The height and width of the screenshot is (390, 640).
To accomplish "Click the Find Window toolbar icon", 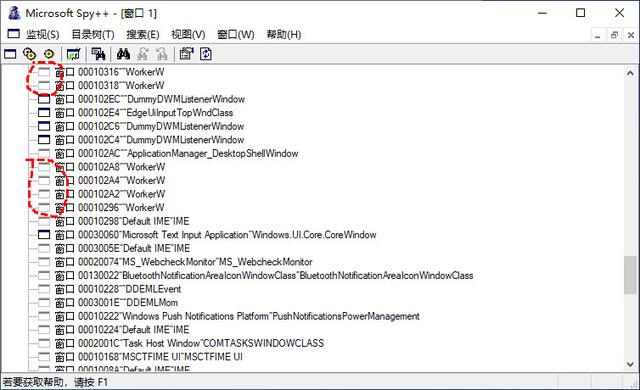I will 98,54.
